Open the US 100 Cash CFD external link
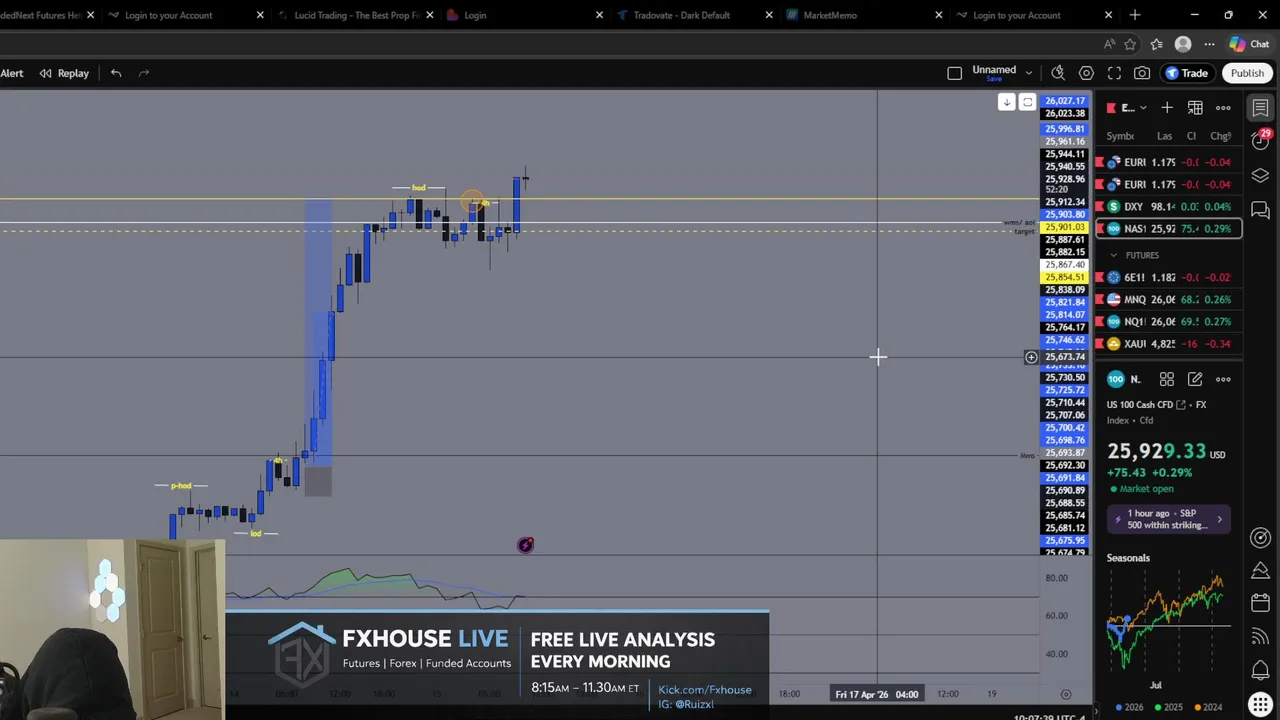 1181,405
